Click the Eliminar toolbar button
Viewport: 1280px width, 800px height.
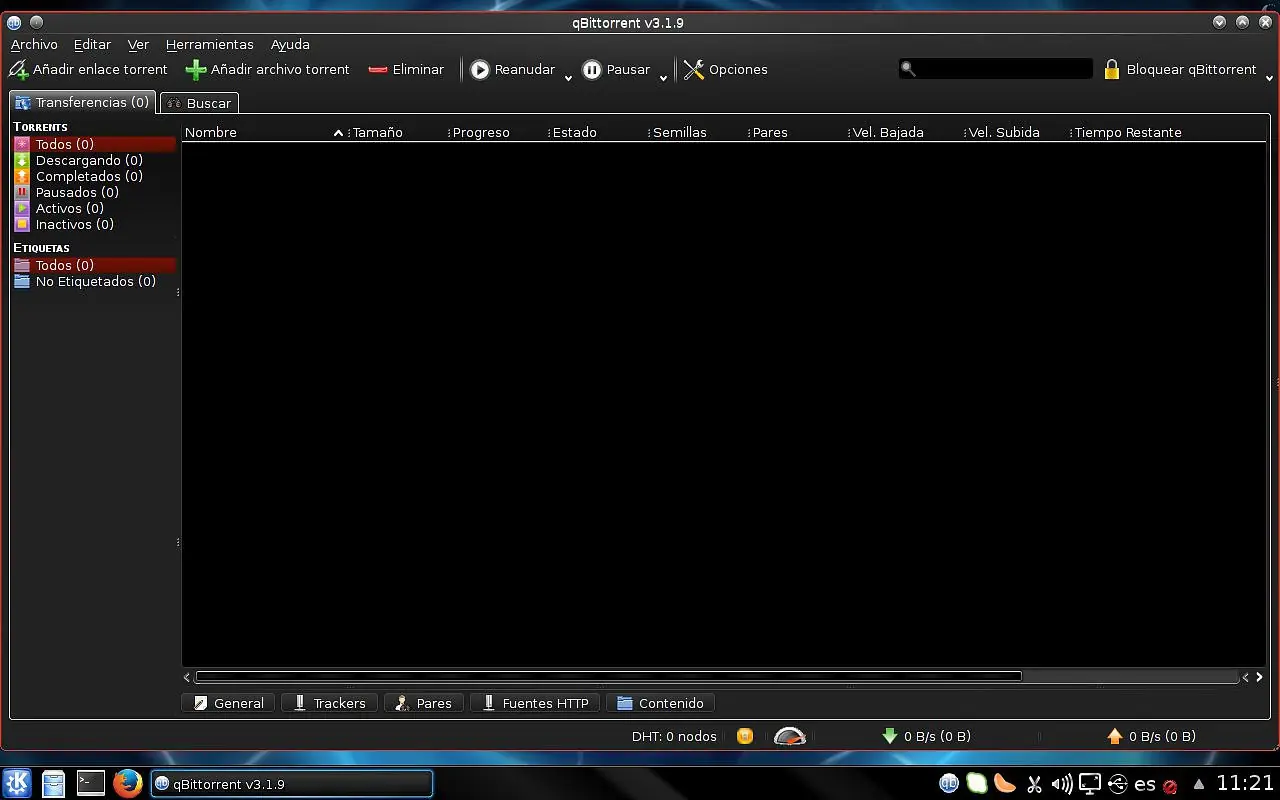406,70
